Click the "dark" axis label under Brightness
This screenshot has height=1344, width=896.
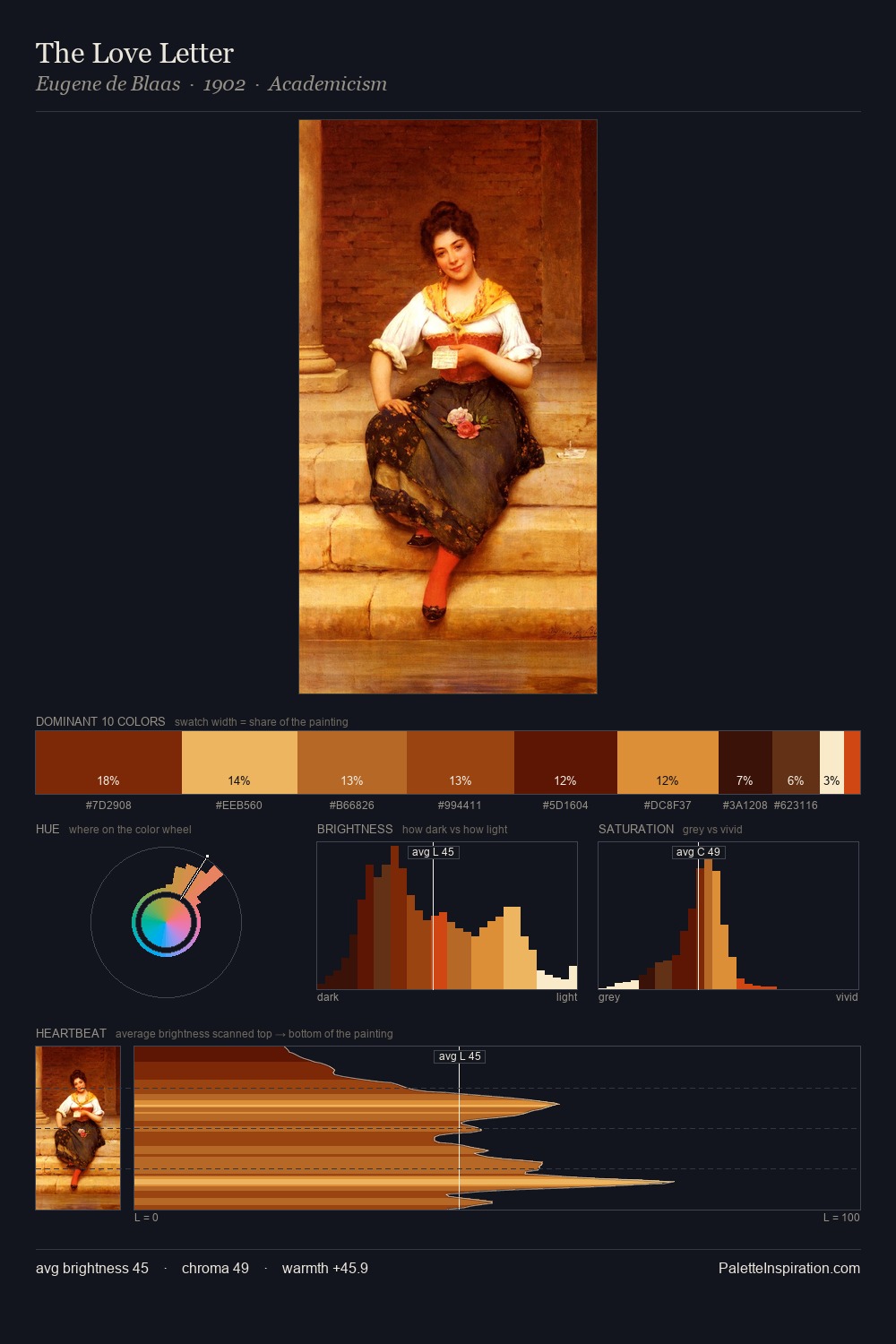coord(328,997)
